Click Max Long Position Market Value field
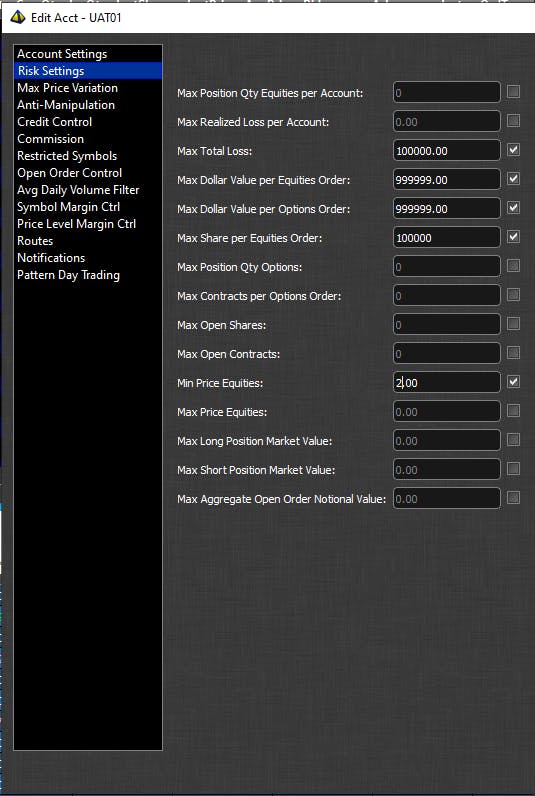 click(x=447, y=440)
